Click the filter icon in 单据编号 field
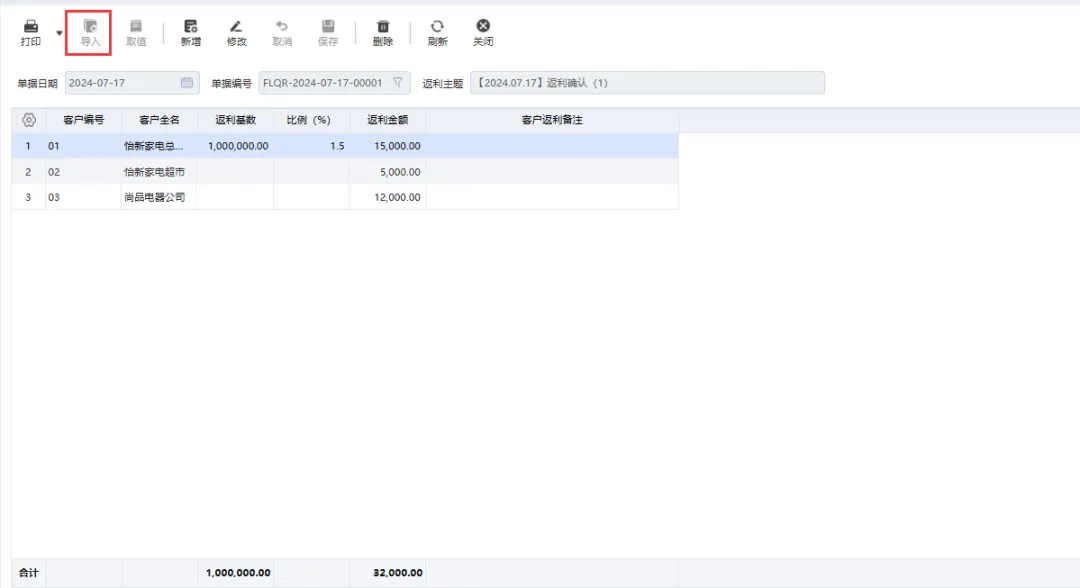Viewport: 1080px width, 588px height. click(397, 83)
